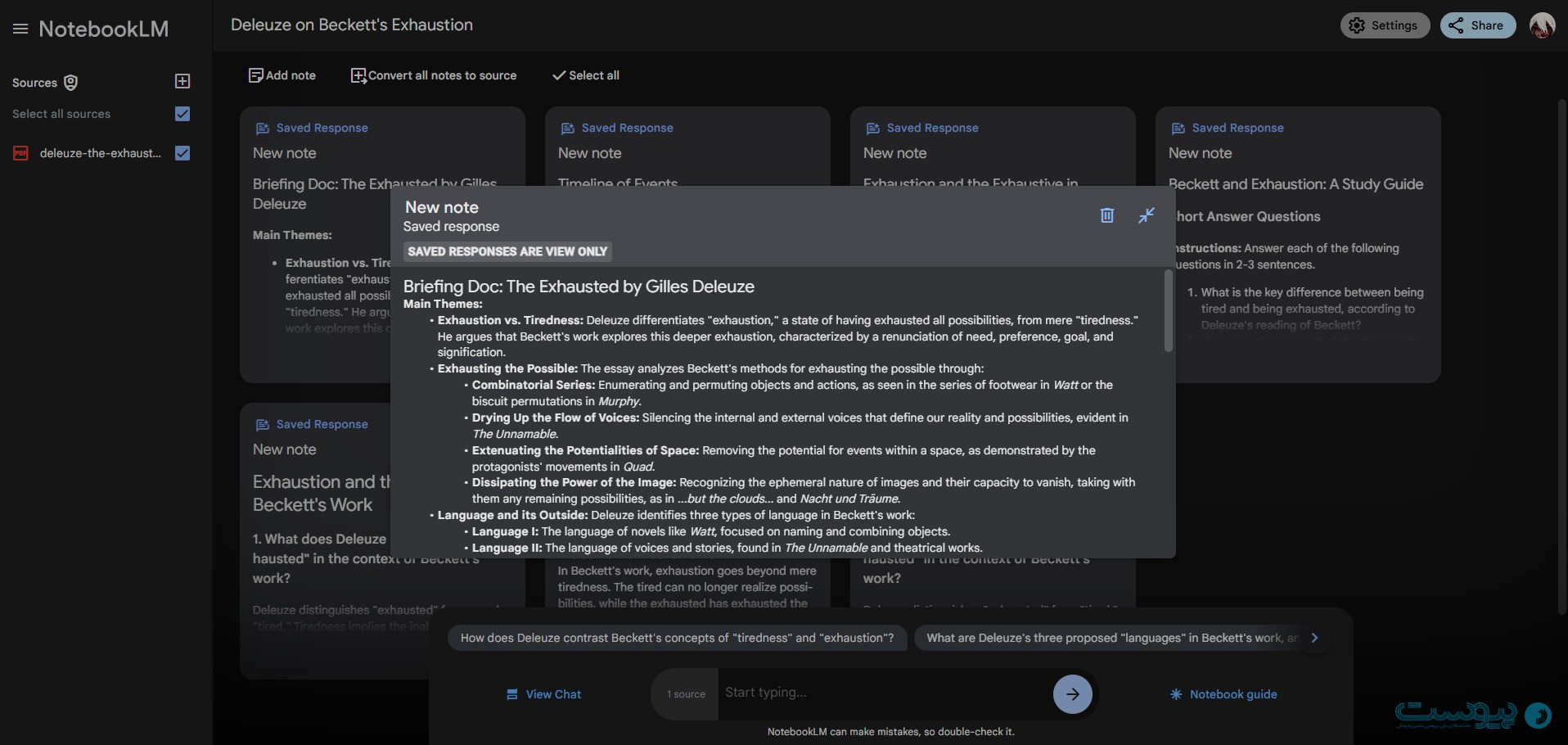Submit the question with the arrow button
Viewport: 1568px width, 745px height.
[x=1072, y=694]
